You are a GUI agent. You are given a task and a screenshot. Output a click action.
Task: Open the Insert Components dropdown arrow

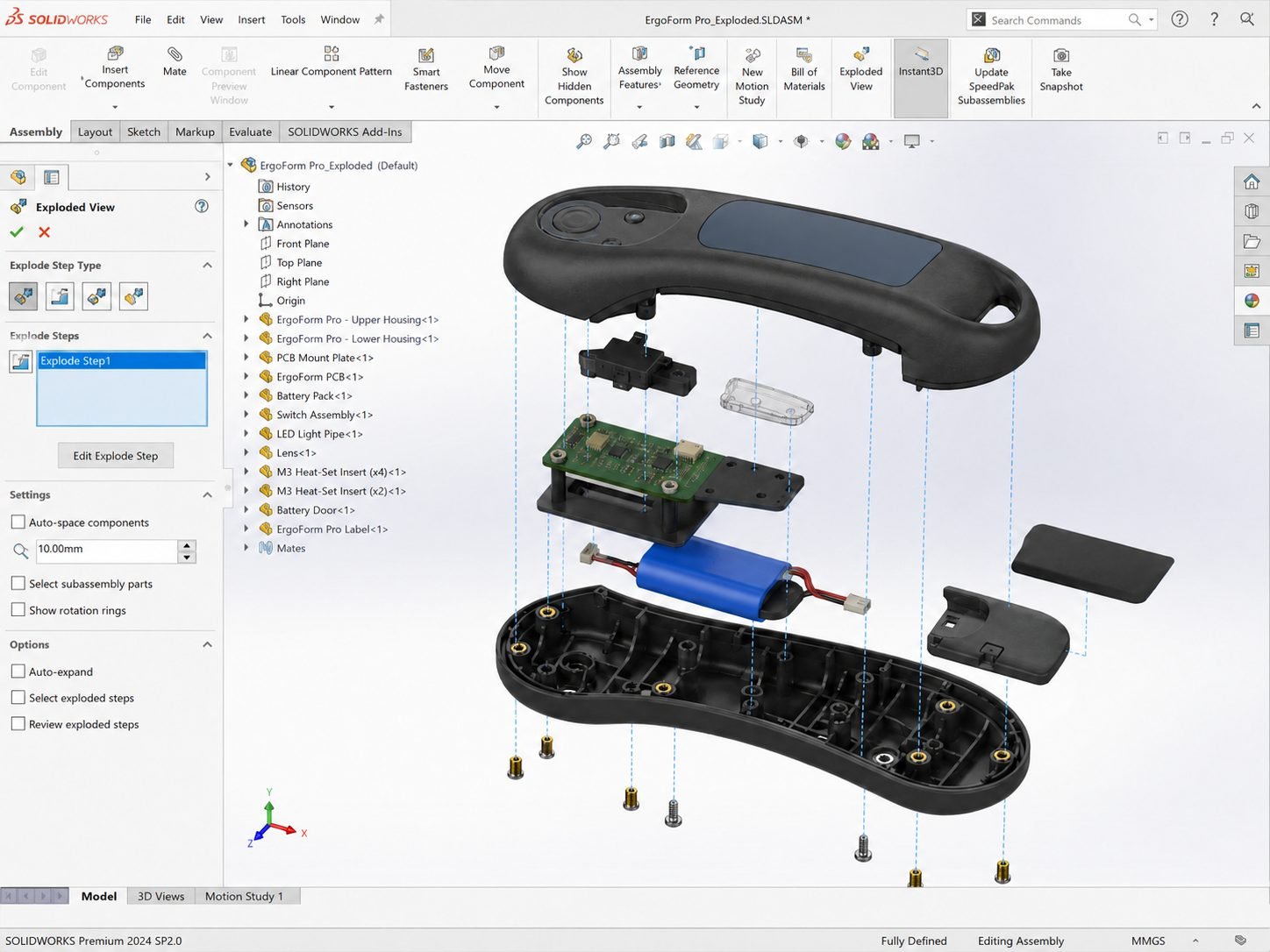tap(115, 107)
